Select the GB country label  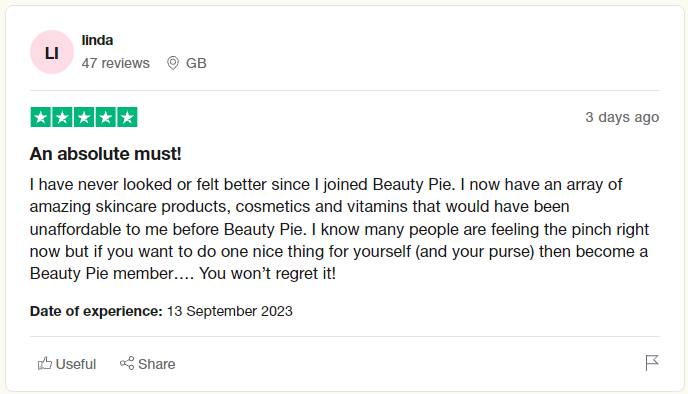[196, 63]
